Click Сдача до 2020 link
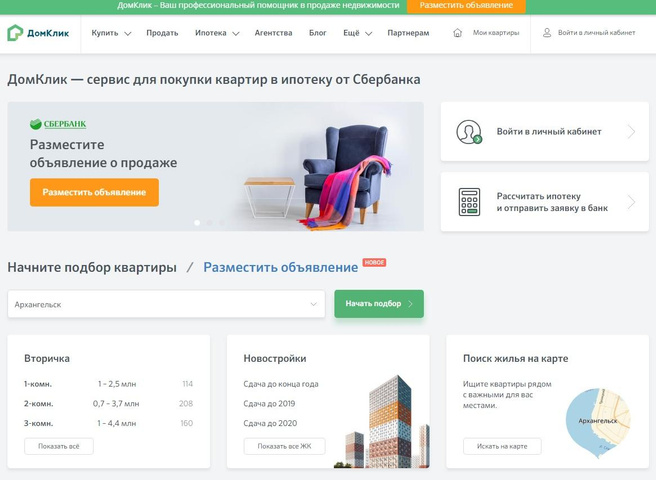Image resolution: width=656 pixels, height=480 pixels. 270,423
